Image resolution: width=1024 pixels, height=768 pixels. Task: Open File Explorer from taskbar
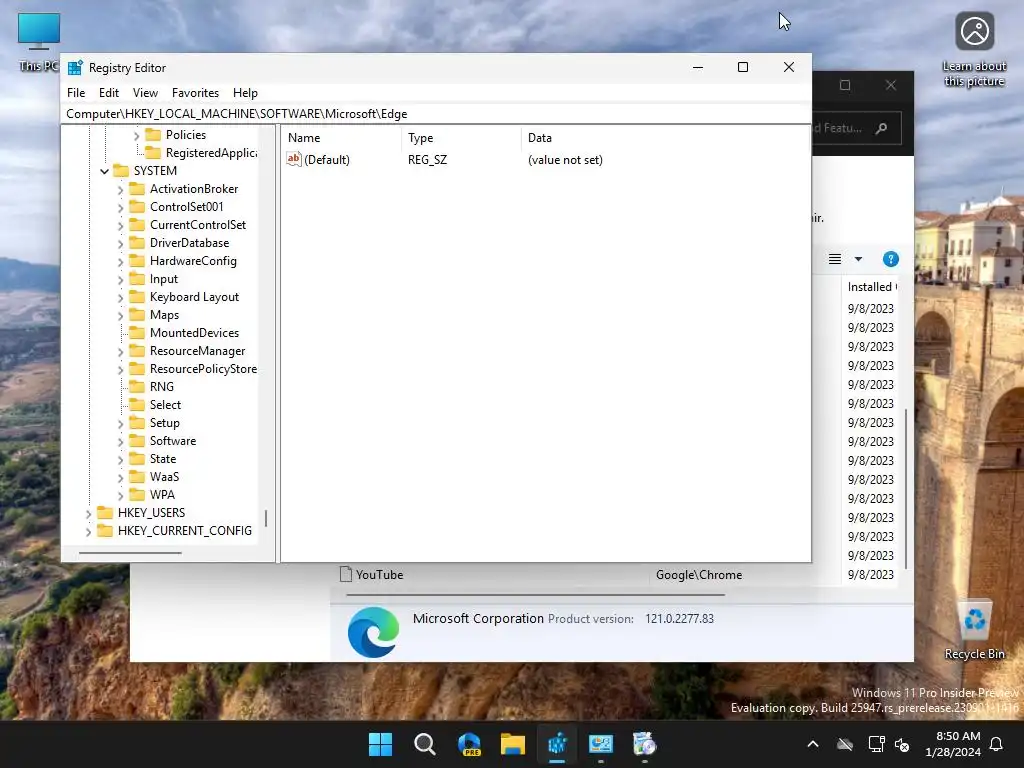[513, 744]
